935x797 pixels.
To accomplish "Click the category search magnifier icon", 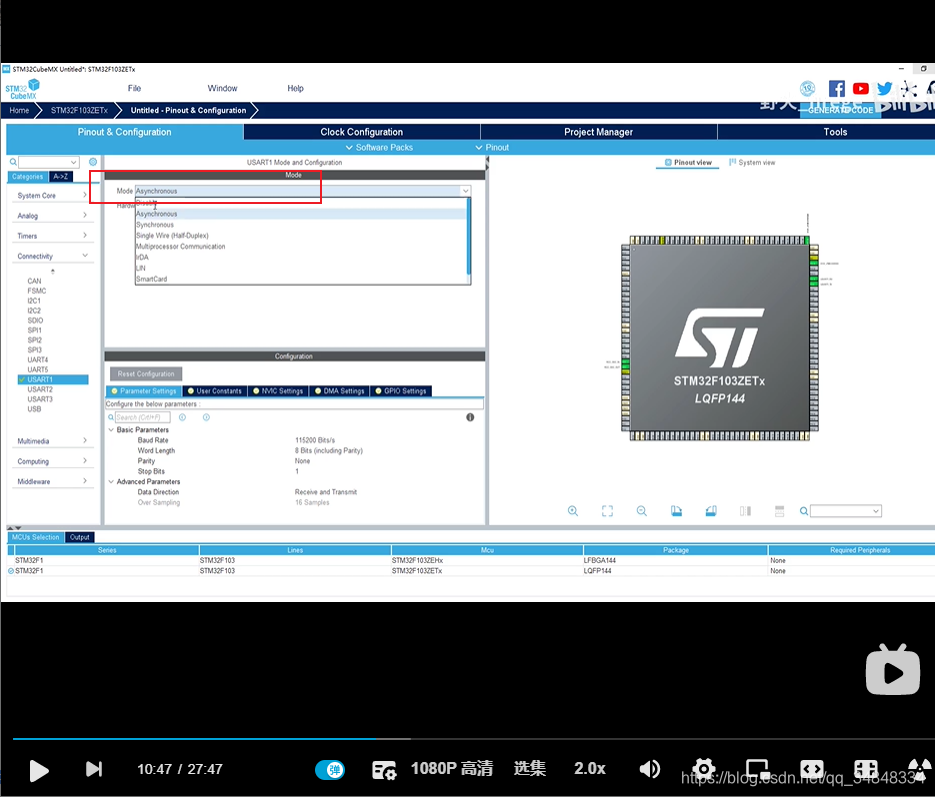I will pos(13,162).
